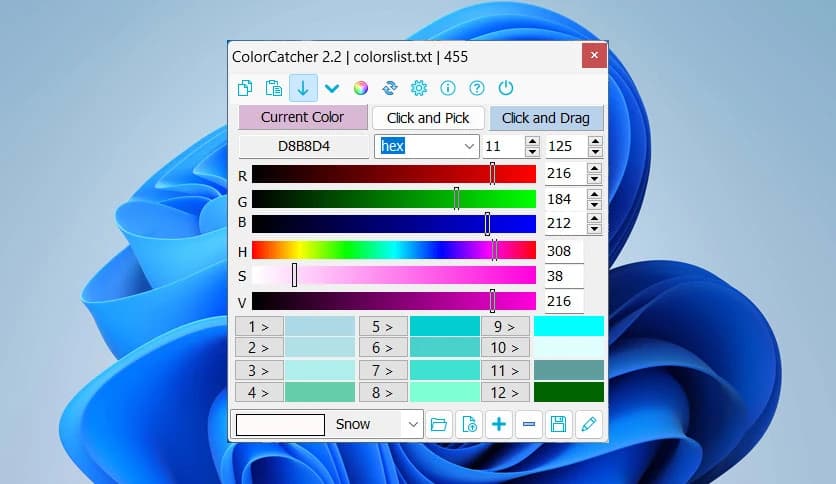Click the pencil edit icon
Screen dimensions: 836x484
tap(589, 424)
